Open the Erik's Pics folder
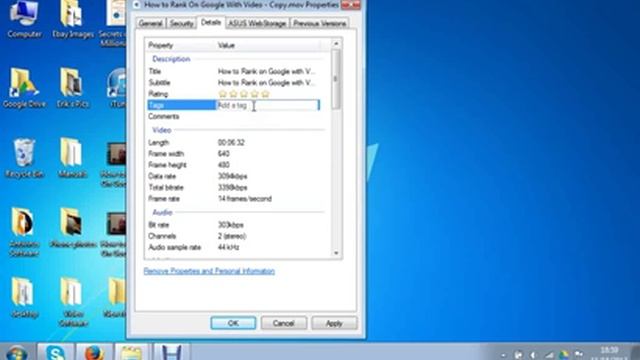The image size is (640, 360). pos(73,88)
